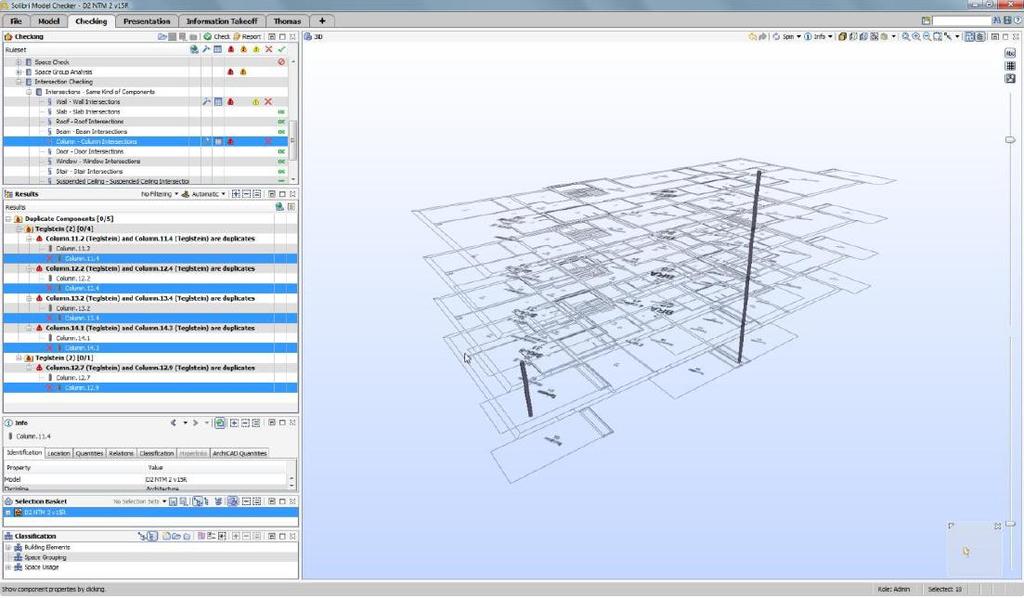1024x598 pixels.
Task: Toggle the perspective view button in 3D toolbar
Action: click(970, 37)
